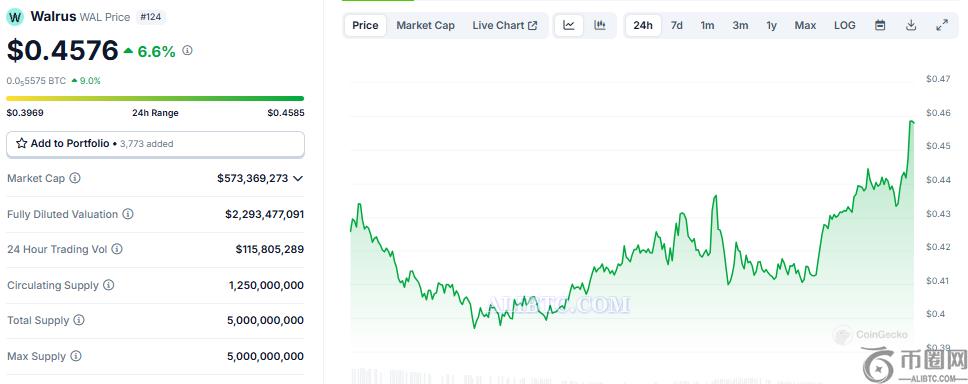Open the calendar date range picker

pos(880,25)
